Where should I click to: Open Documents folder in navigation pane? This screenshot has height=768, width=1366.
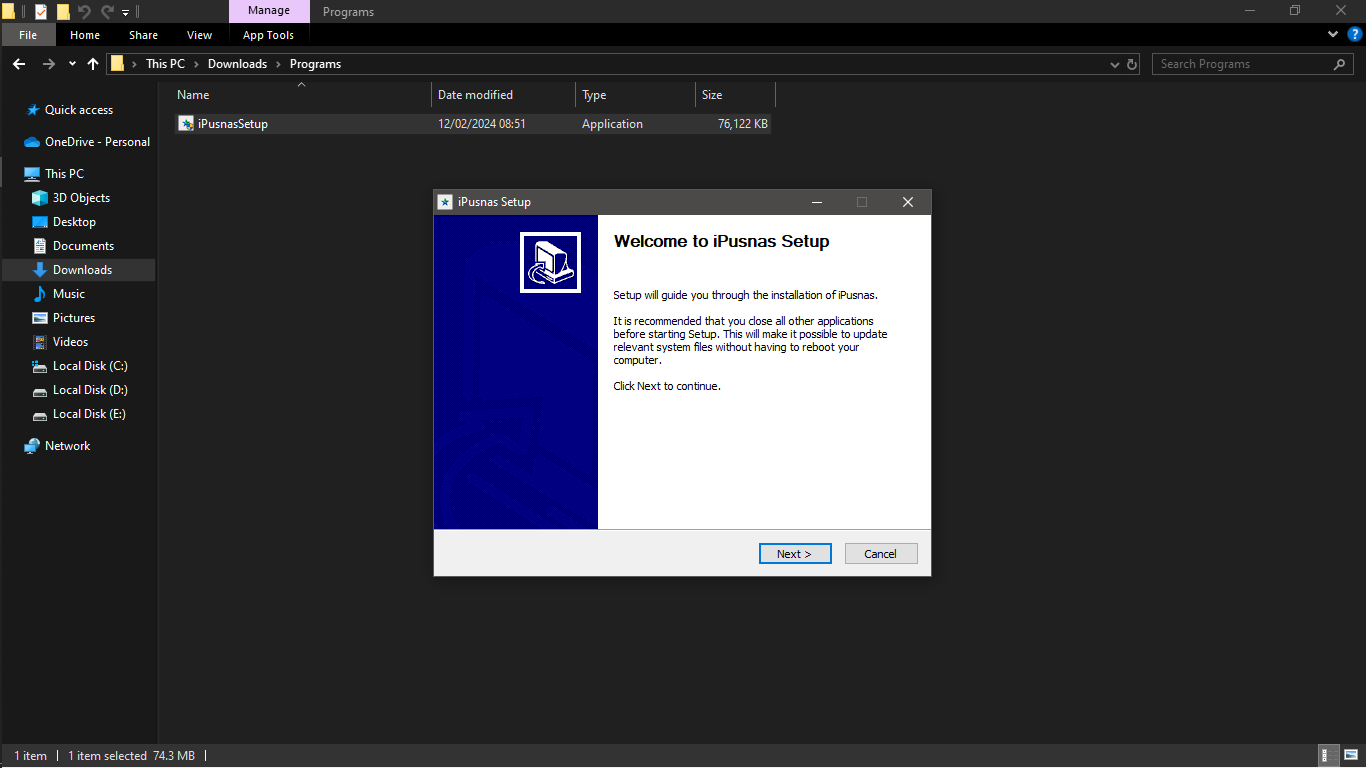(83, 246)
